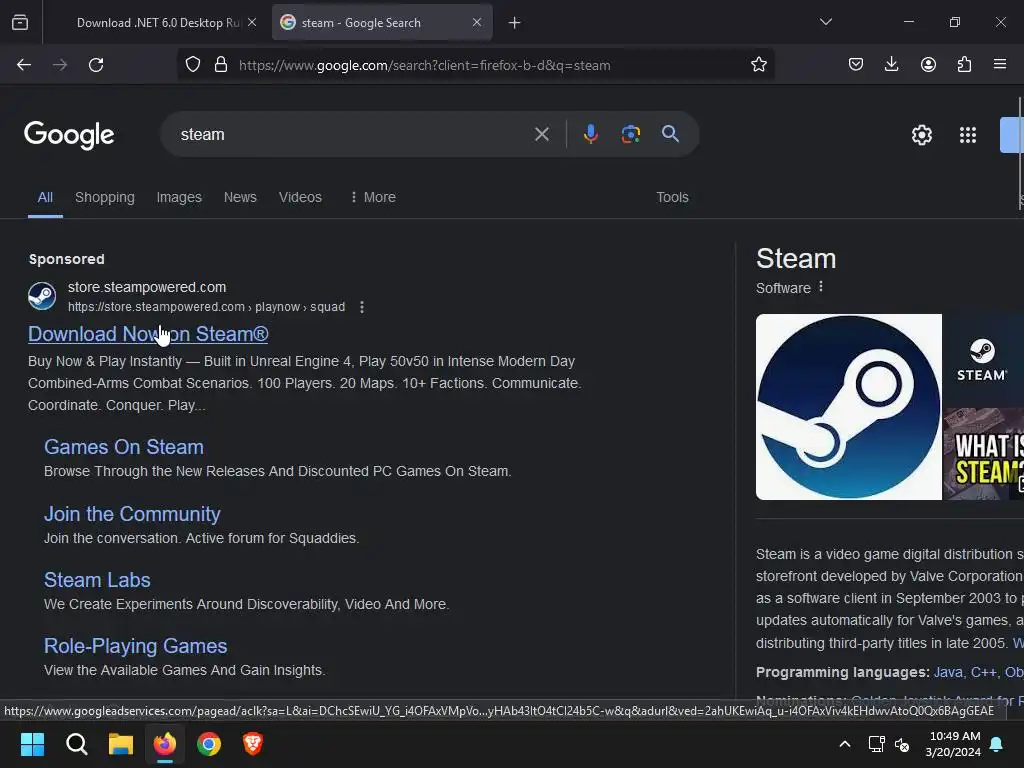Image resolution: width=1024 pixels, height=768 pixels.
Task: Open three-dot menu beside sponsored Steam result
Action: [362, 307]
